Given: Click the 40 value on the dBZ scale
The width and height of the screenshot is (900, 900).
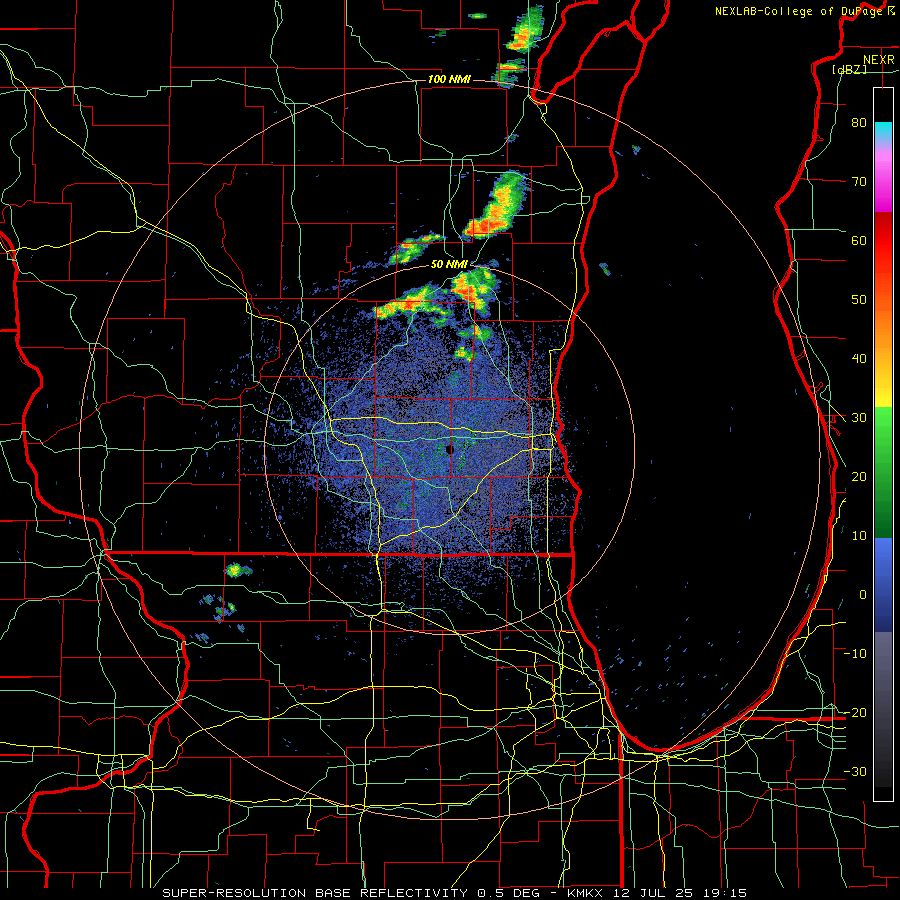Looking at the screenshot, I should click(x=859, y=359).
